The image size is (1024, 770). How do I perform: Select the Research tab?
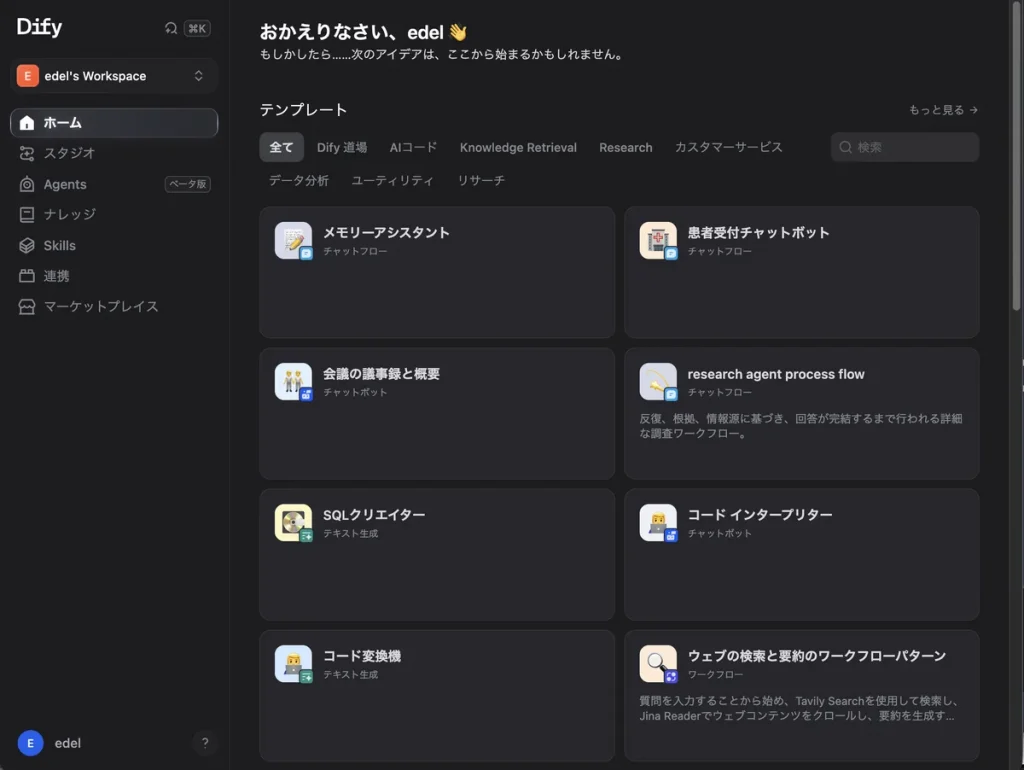pyautogui.click(x=626, y=147)
